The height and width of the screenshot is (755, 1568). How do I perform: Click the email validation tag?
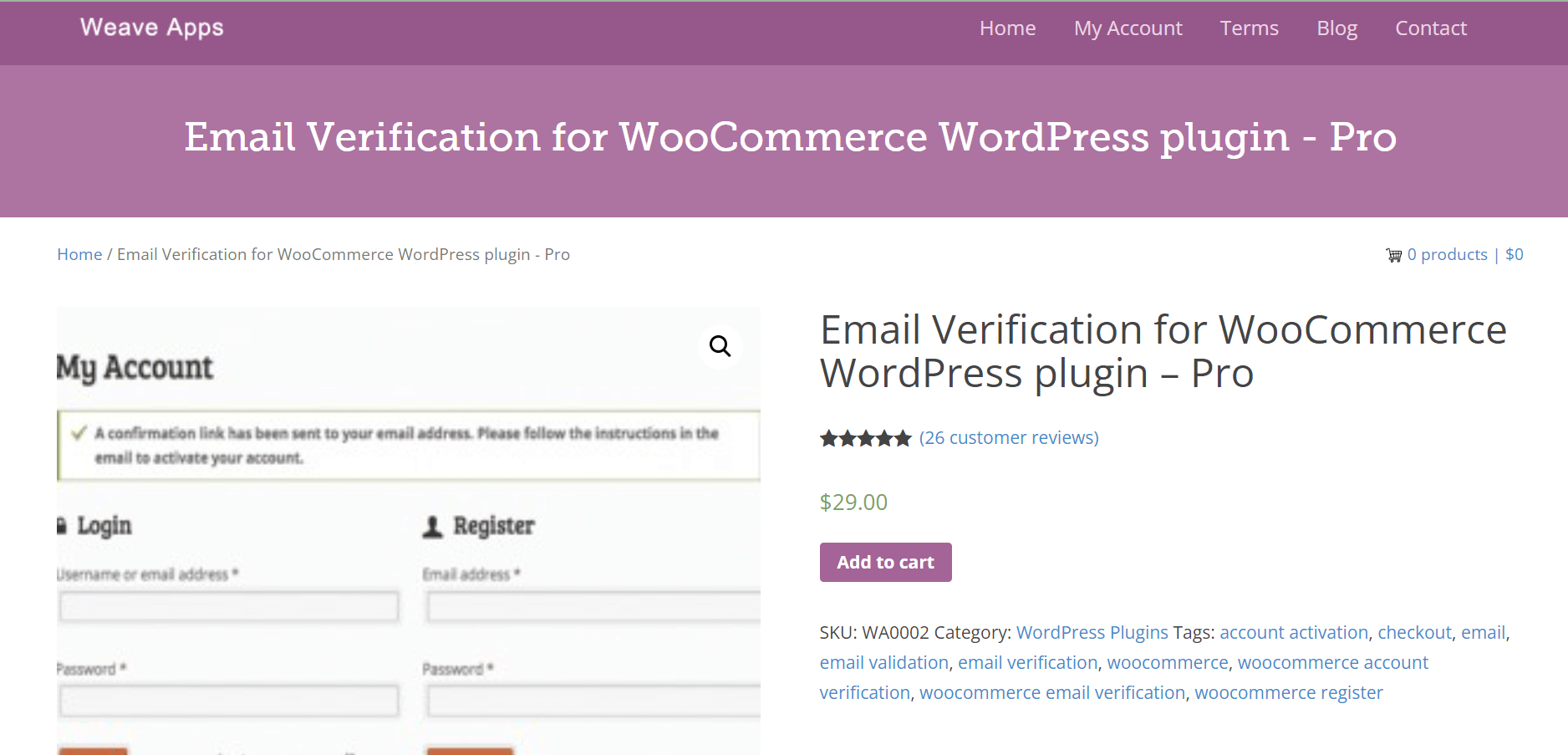coord(884,662)
